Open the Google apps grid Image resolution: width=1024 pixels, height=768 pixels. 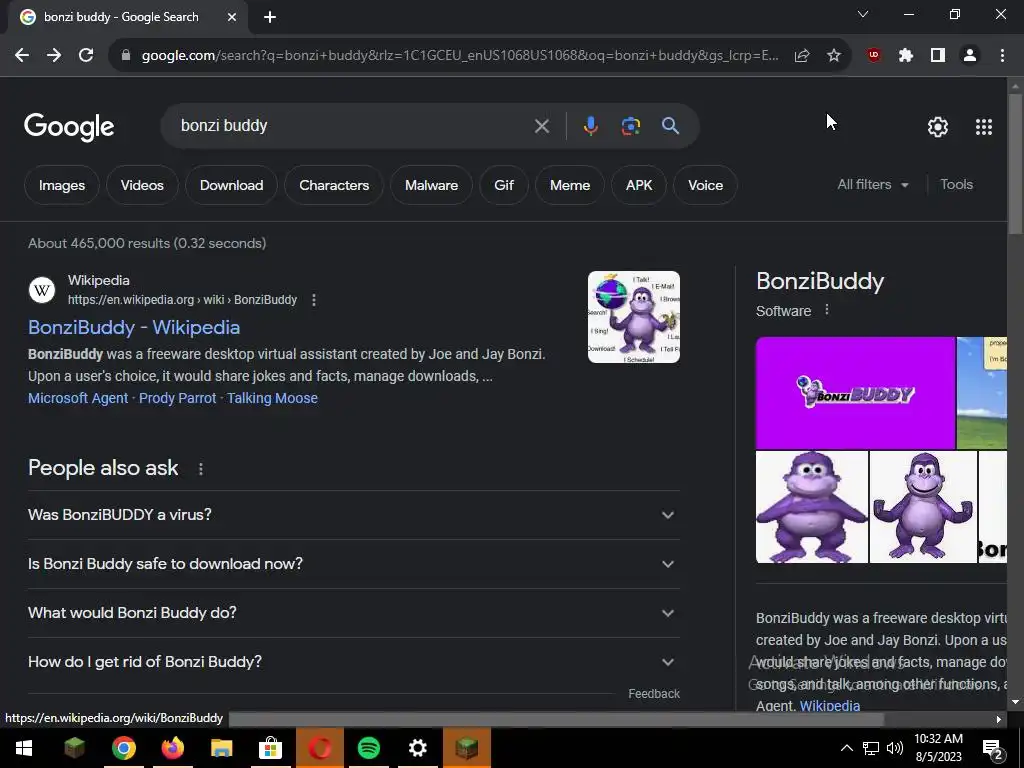click(x=984, y=127)
